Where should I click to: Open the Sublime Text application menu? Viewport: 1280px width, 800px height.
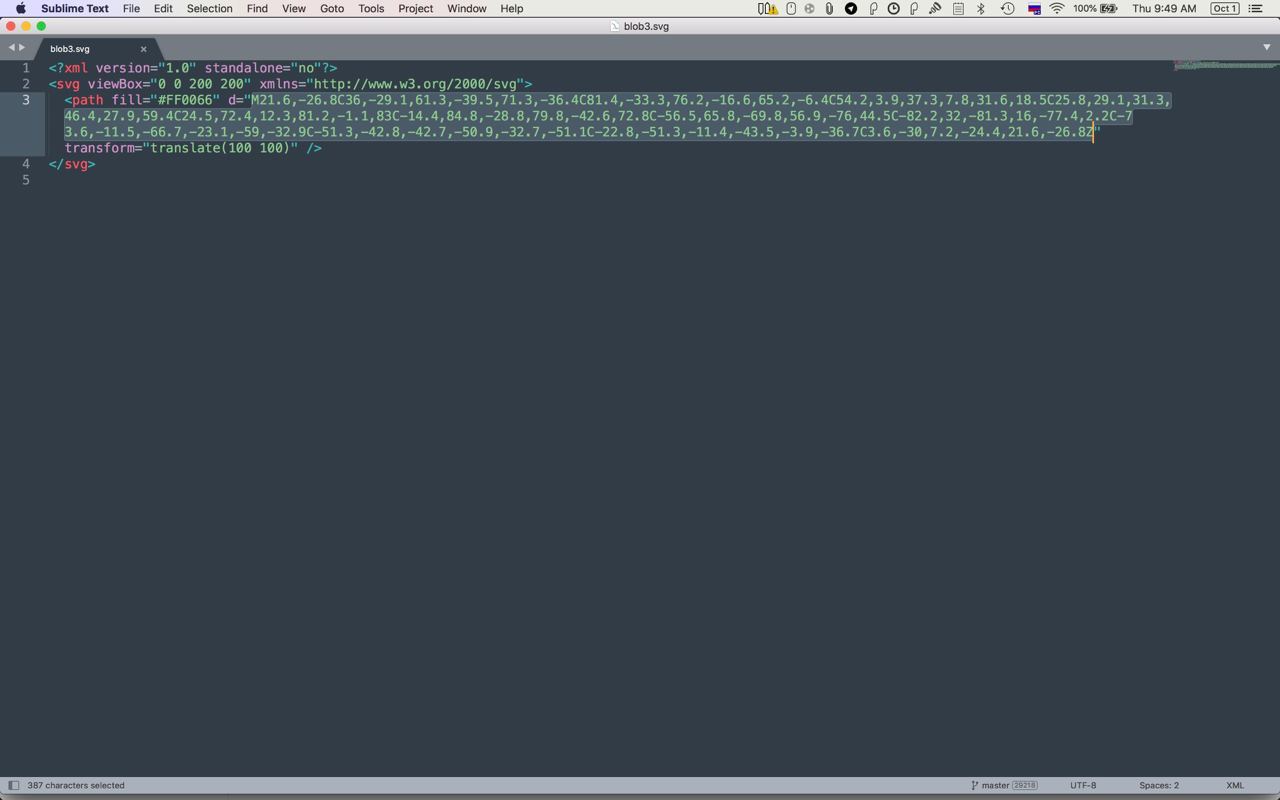tap(75, 8)
